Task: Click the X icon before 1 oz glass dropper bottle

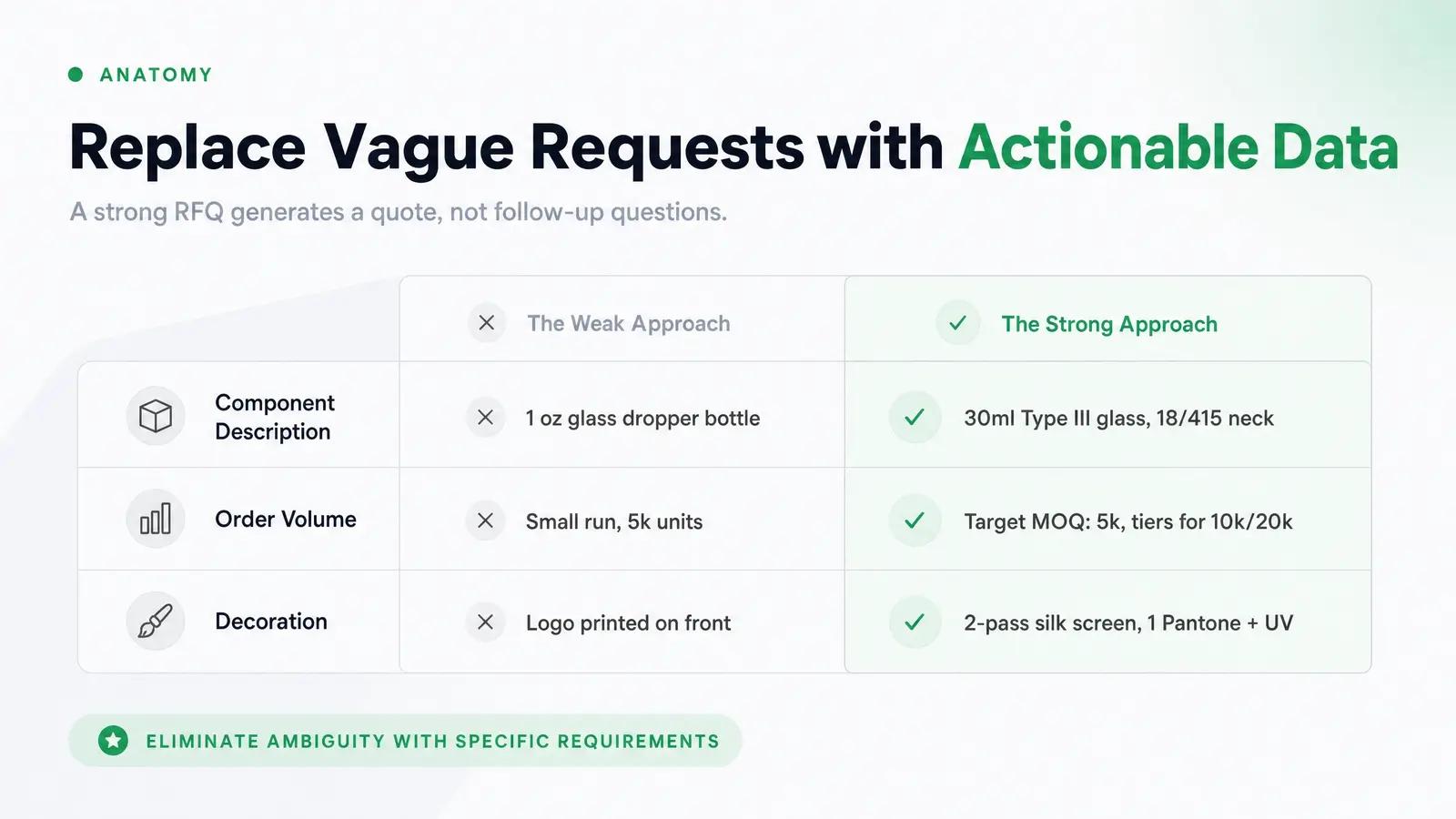Action: tap(486, 418)
